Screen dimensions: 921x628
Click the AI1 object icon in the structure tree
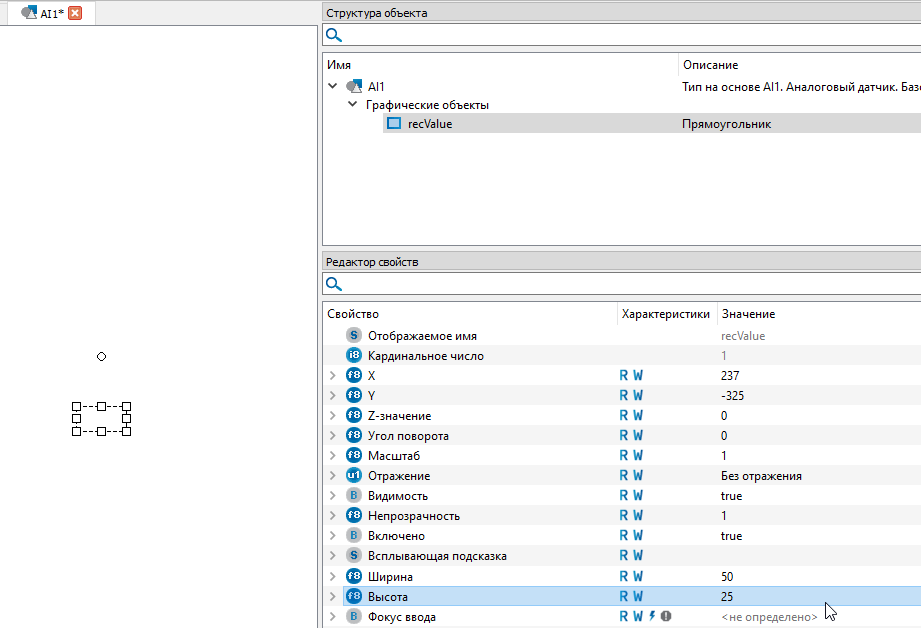[354, 87]
